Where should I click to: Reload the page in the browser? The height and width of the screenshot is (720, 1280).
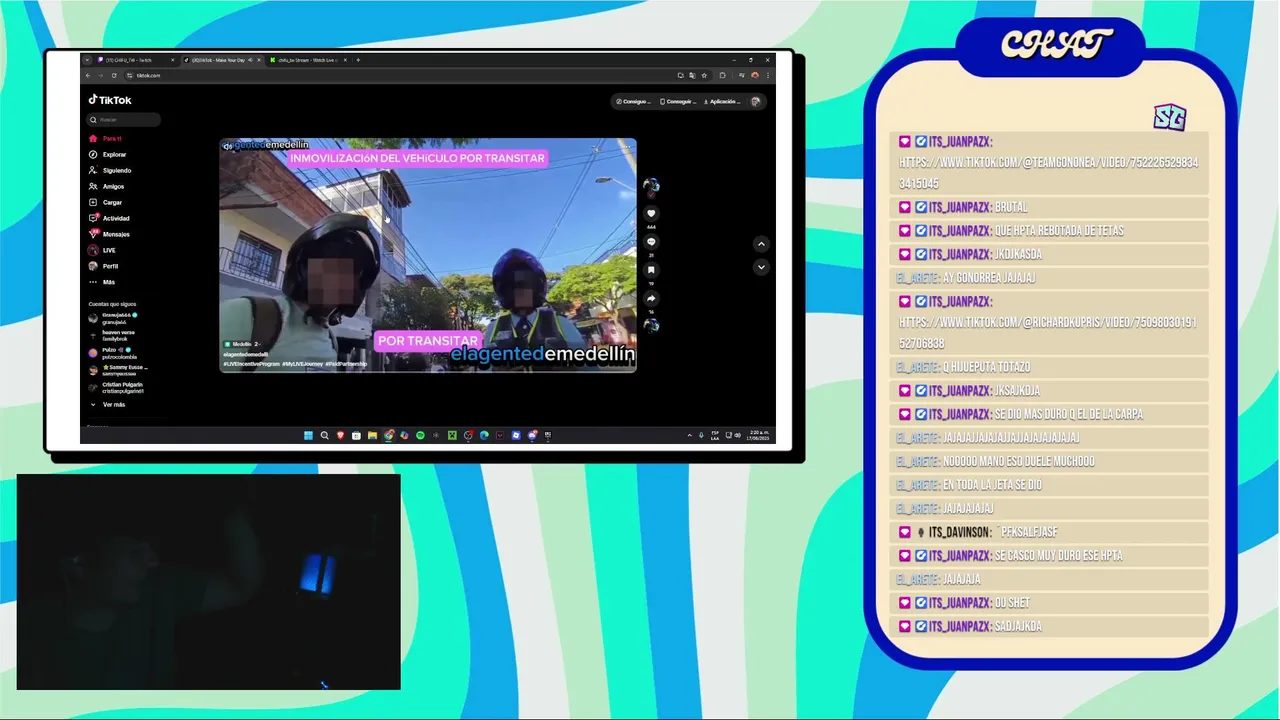point(113,75)
